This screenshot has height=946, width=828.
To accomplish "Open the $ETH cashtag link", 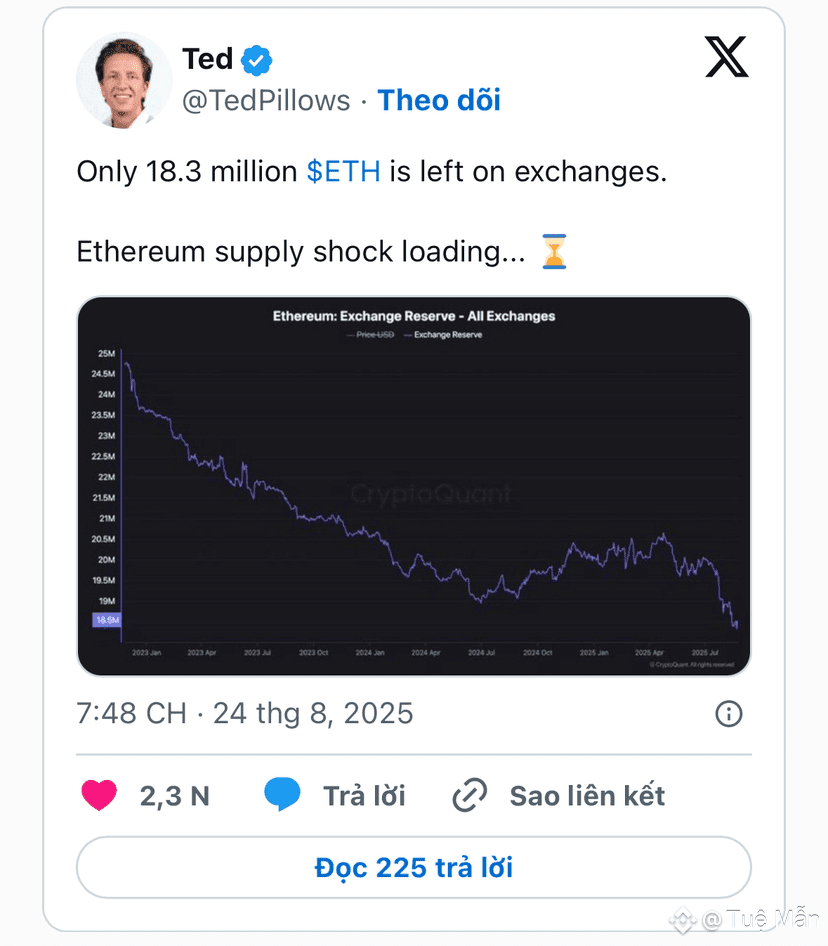I will (343, 171).
